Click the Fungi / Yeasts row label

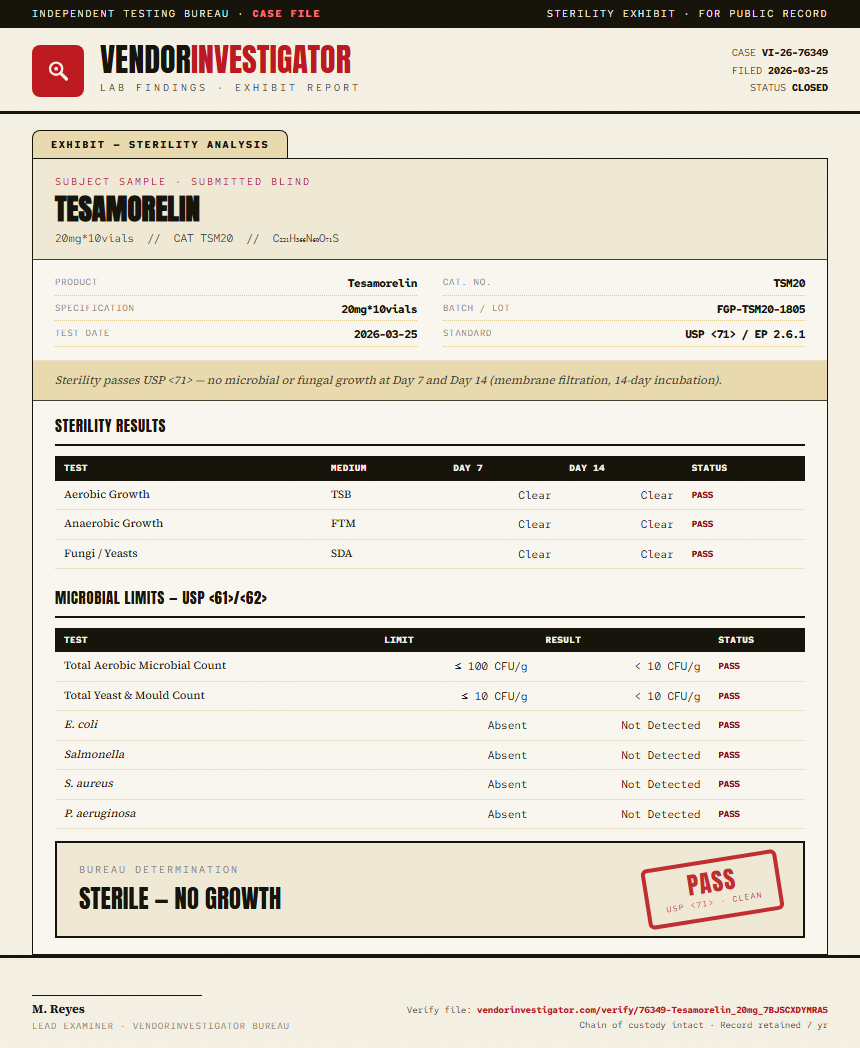click(101, 553)
